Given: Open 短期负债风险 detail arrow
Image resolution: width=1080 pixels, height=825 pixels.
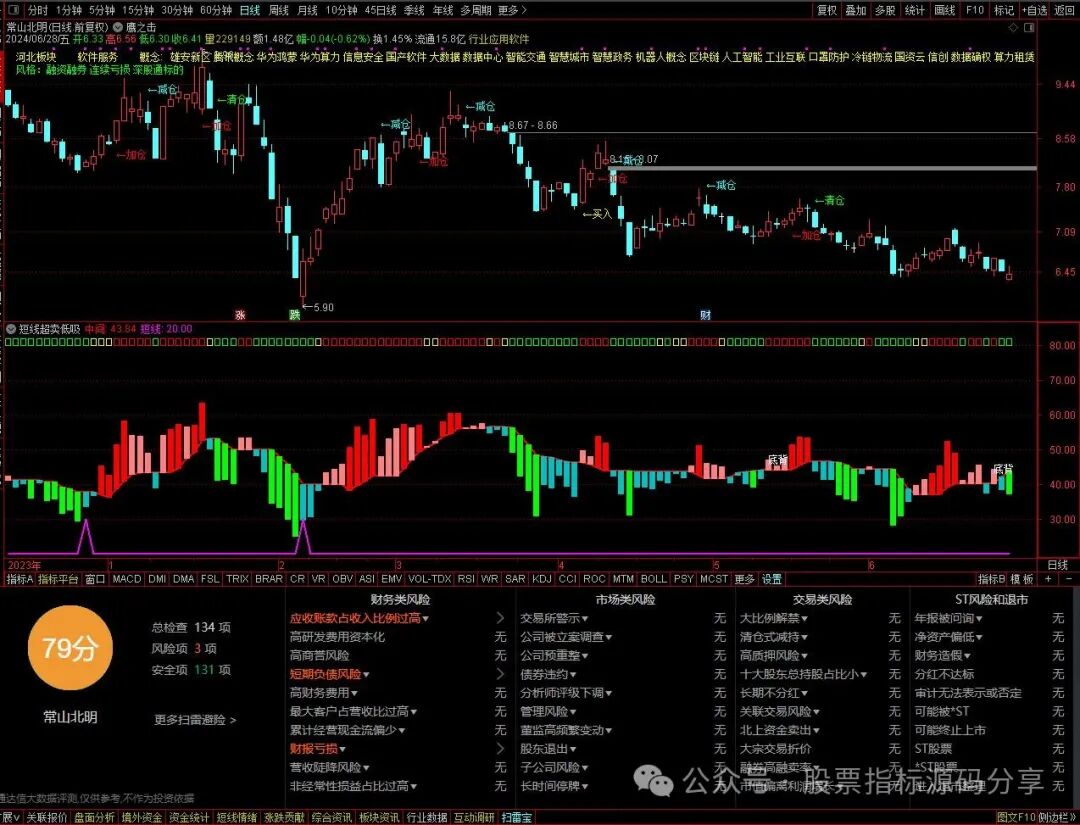Looking at the screenshot, I should (500, 674).
